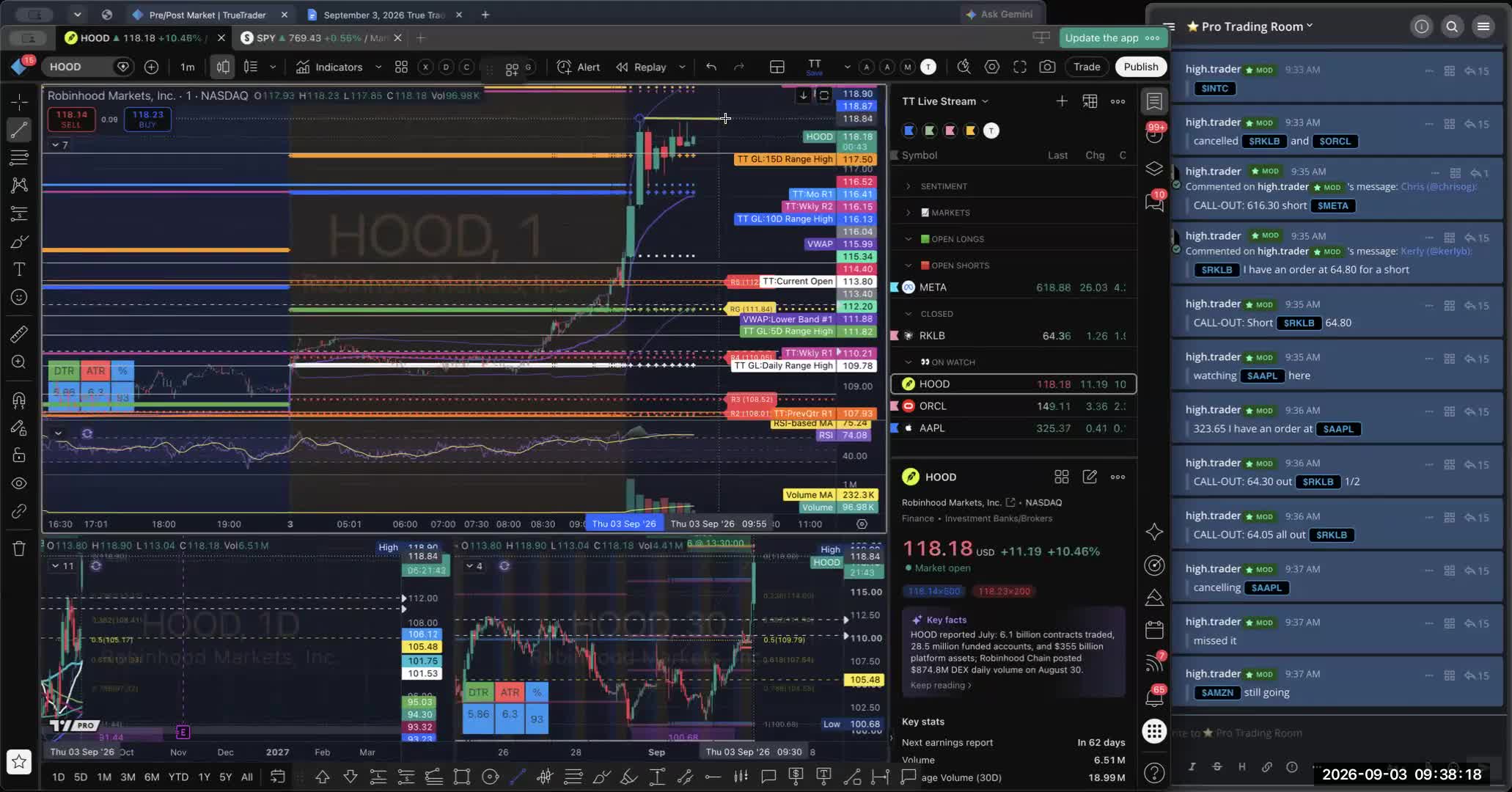Screen dimensions: 1512x792
Task: Open alerts clock icon with 99+ badge
Action: [x=1154, y=134]
